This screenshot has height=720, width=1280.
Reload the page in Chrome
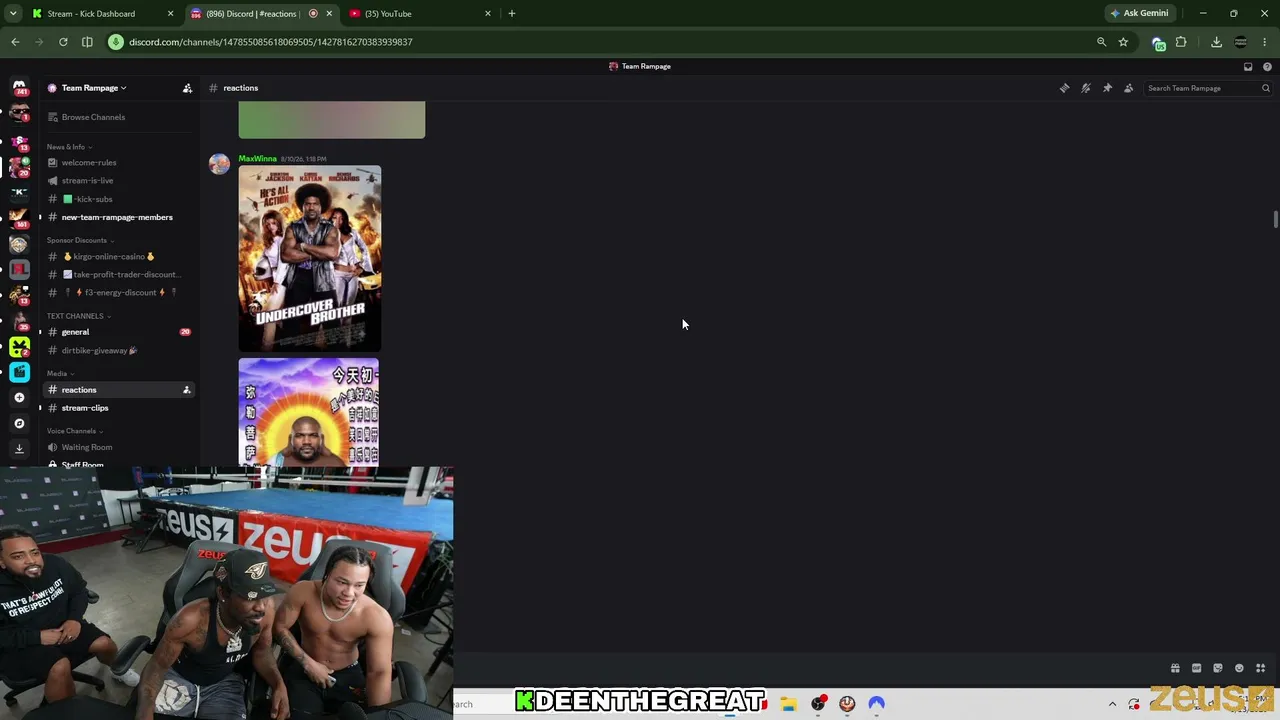[x=63, y=42]
